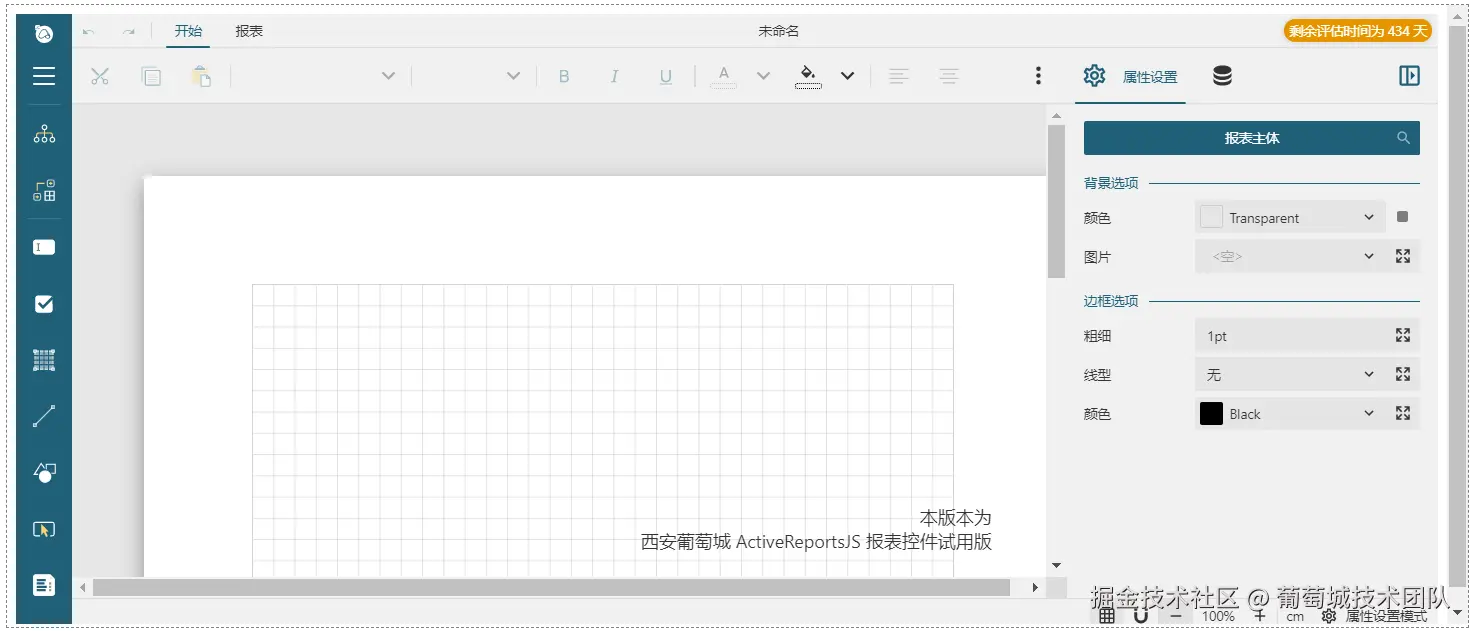Click the ActiveReportsJS logo icon
The image size is (1470, 631).
44,34
